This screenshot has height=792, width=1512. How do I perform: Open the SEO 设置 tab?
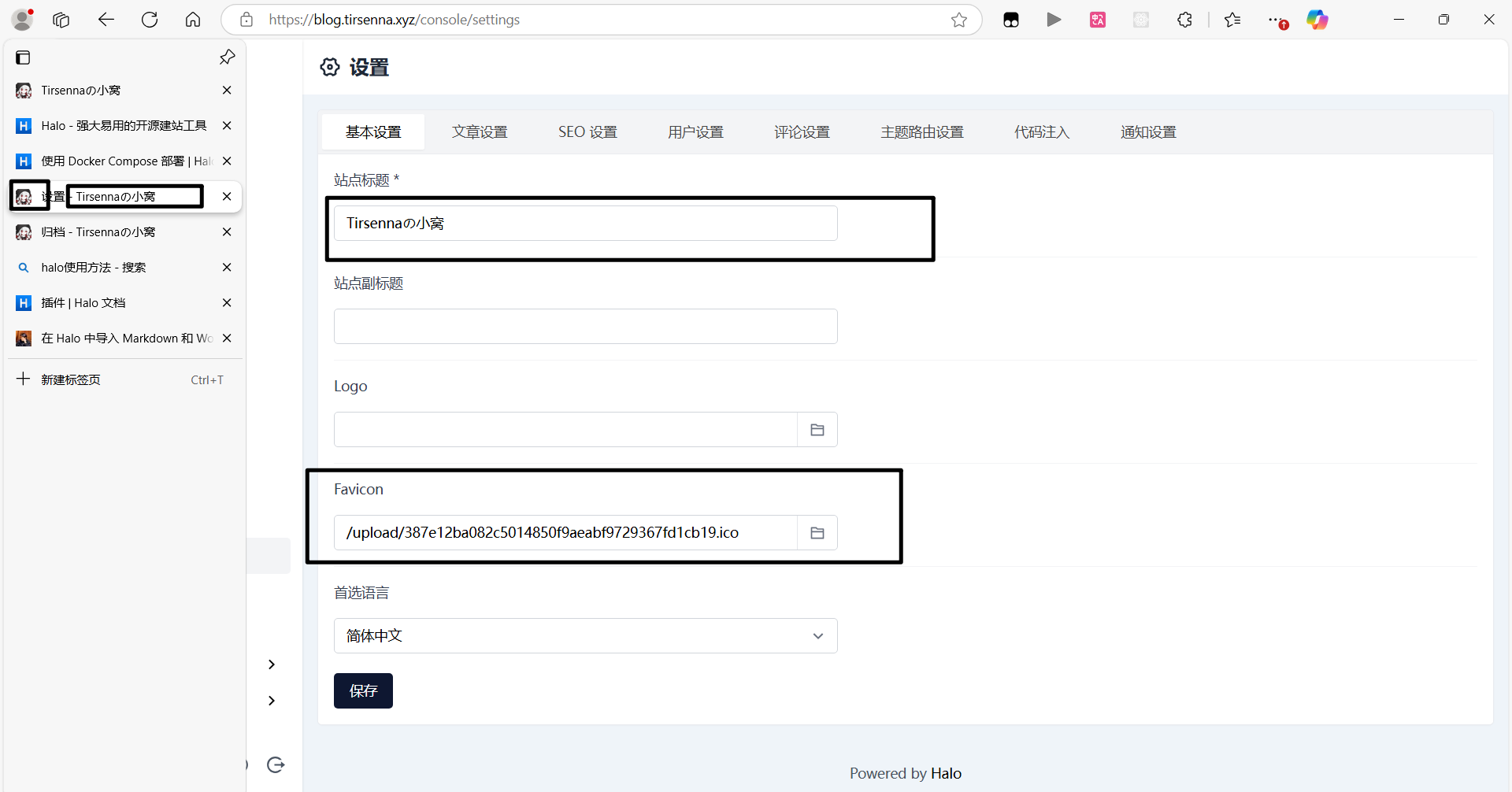587,132
